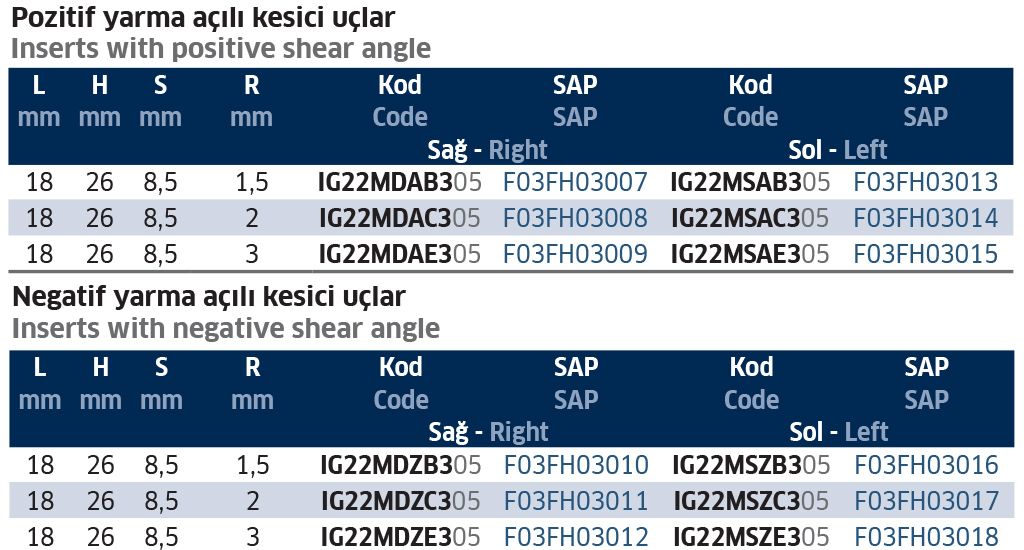Screen dimensions: 1024x550
Task: Click SAP code F03FH03016
Action: tap(927, 465)
